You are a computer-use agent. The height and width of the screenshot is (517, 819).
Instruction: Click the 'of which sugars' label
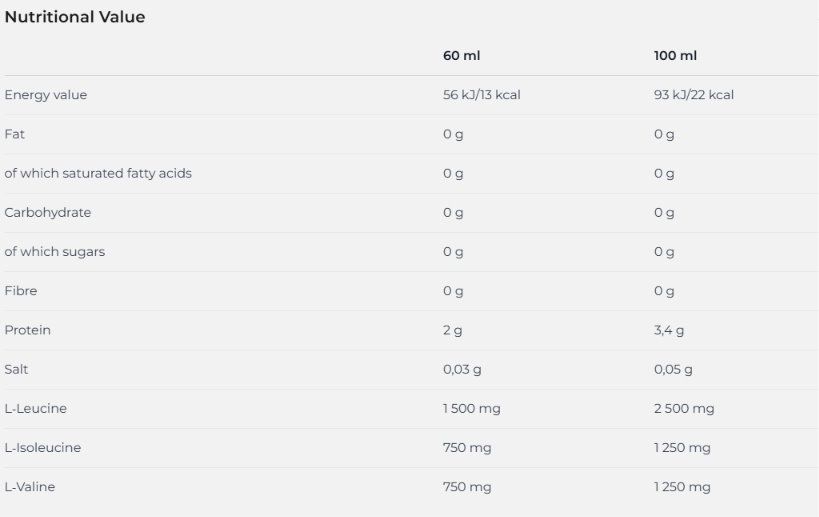[54, 252]
